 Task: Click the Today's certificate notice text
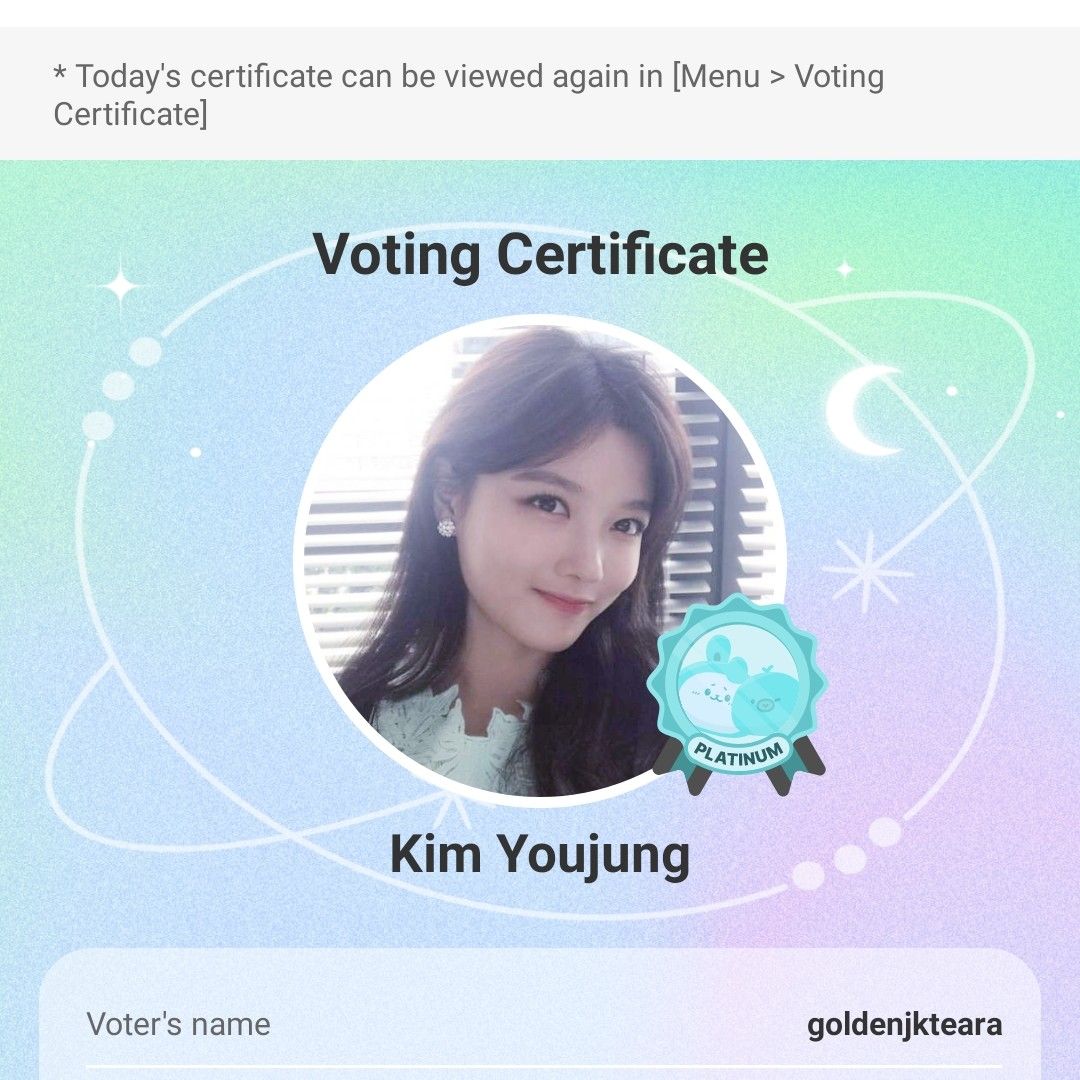[x=469, y=95]
